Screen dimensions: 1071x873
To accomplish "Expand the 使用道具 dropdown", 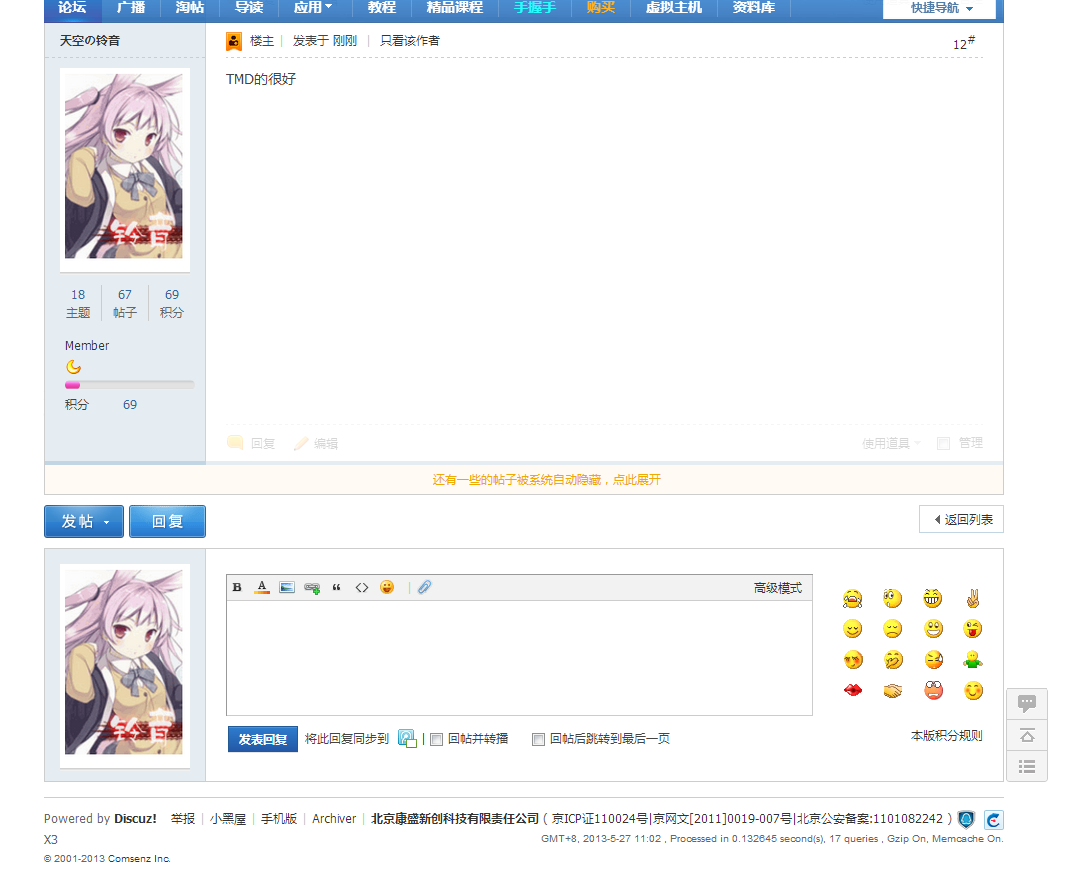I will (891, 443).
